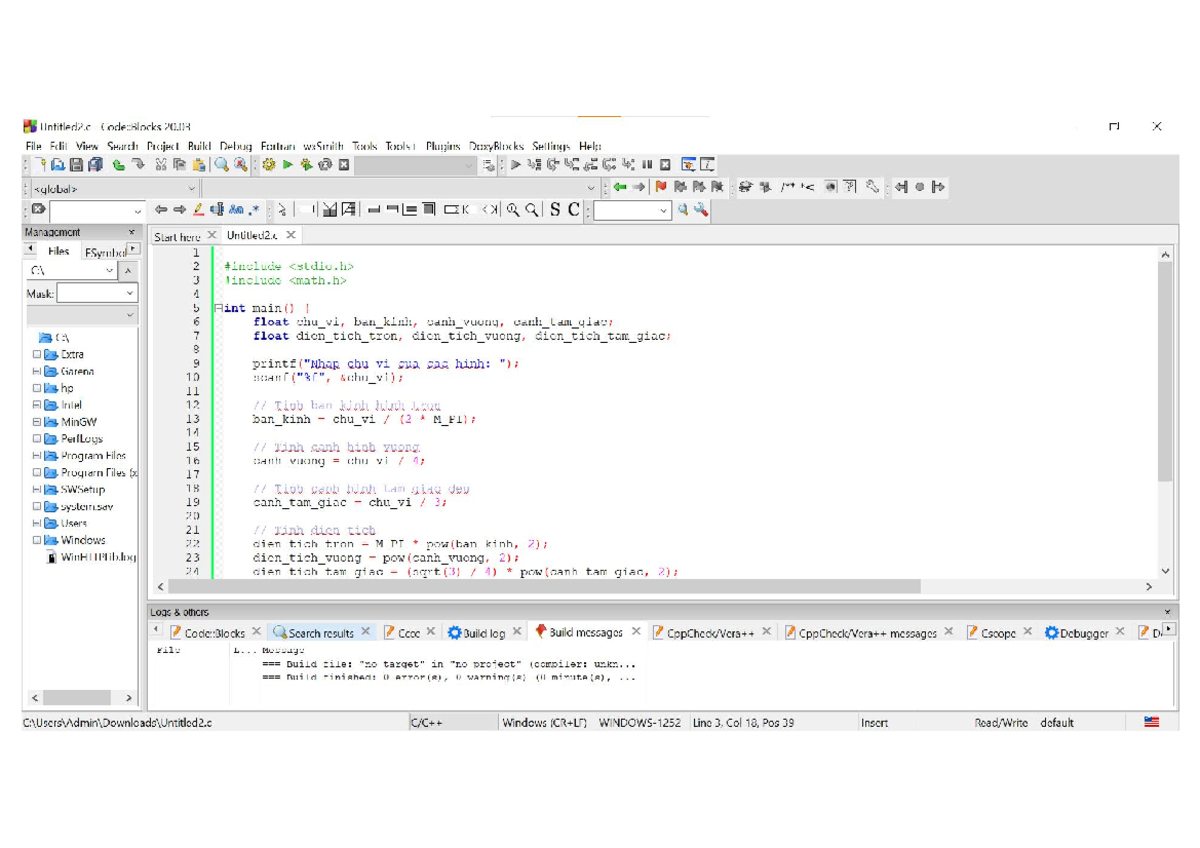Open the scope dropdown showing <global>
1200x848 pixels.
[x=191, y=187]
